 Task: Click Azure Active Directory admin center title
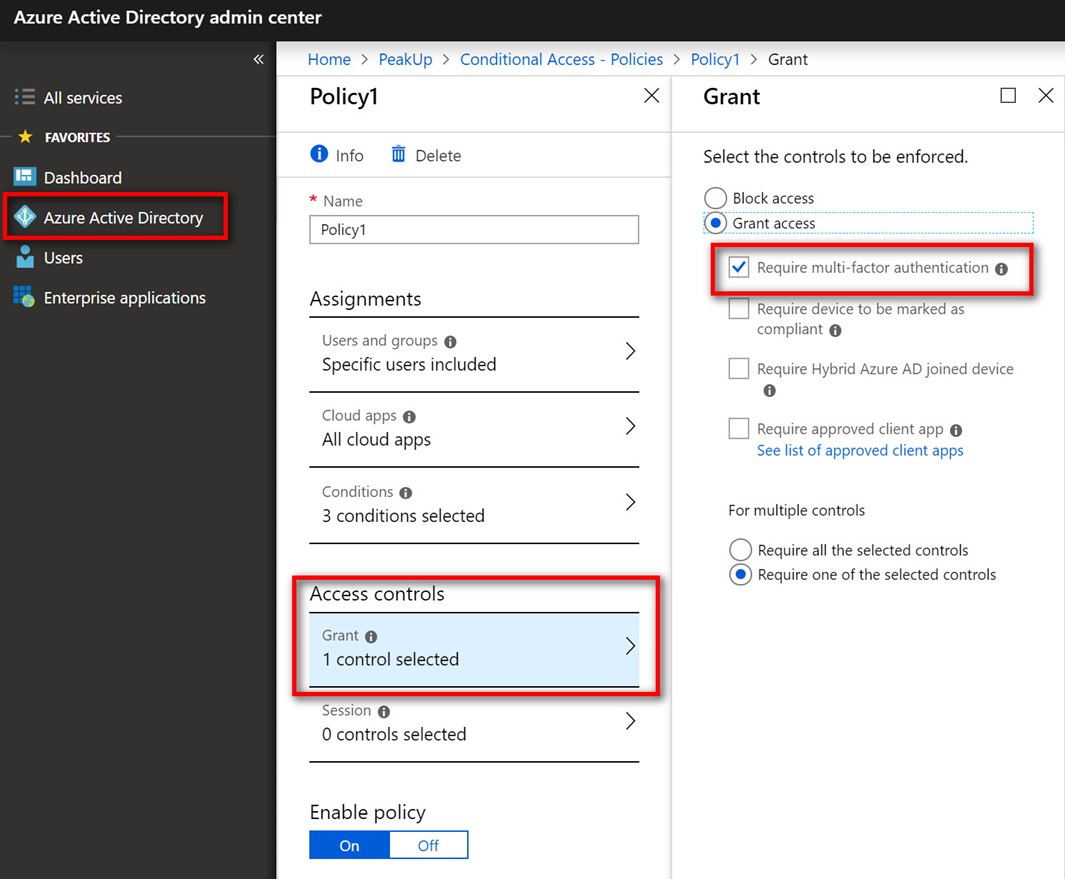(168, 18)
